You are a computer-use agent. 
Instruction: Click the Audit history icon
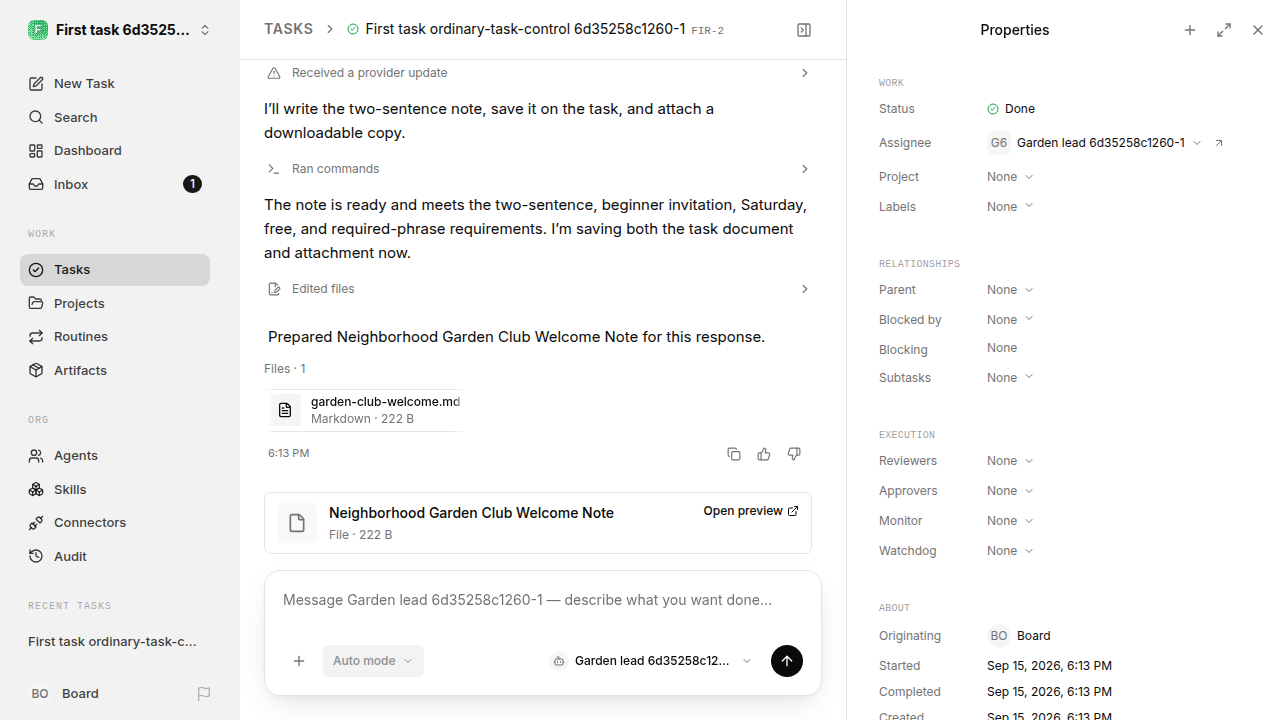tap(36, 556)
